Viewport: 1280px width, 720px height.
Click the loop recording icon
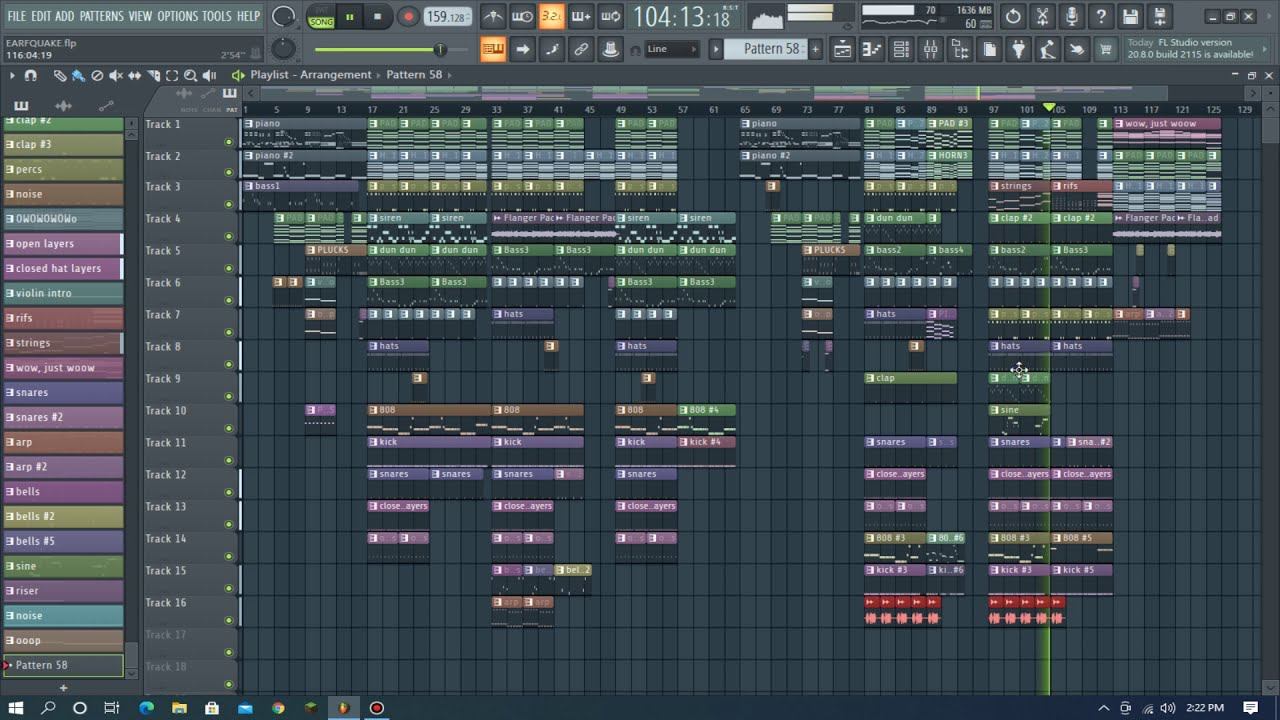tap(611, 16)
